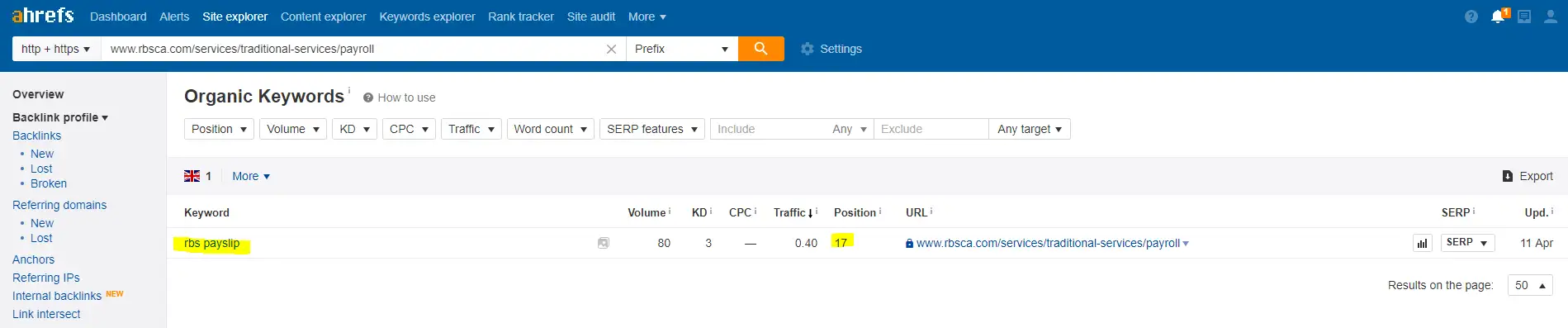
Task: Change the results per page 50 dropdown
Action: 1530,285
